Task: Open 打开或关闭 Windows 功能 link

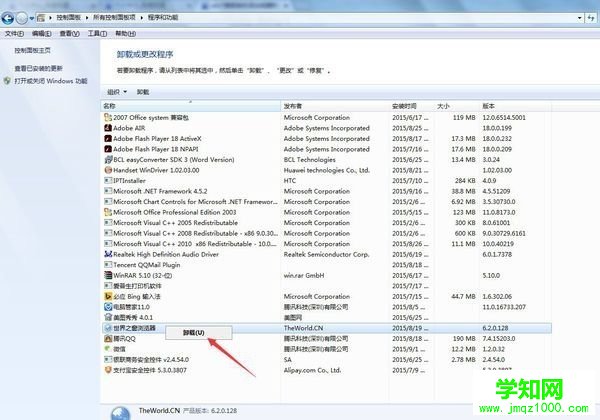Action: (51, 81)
